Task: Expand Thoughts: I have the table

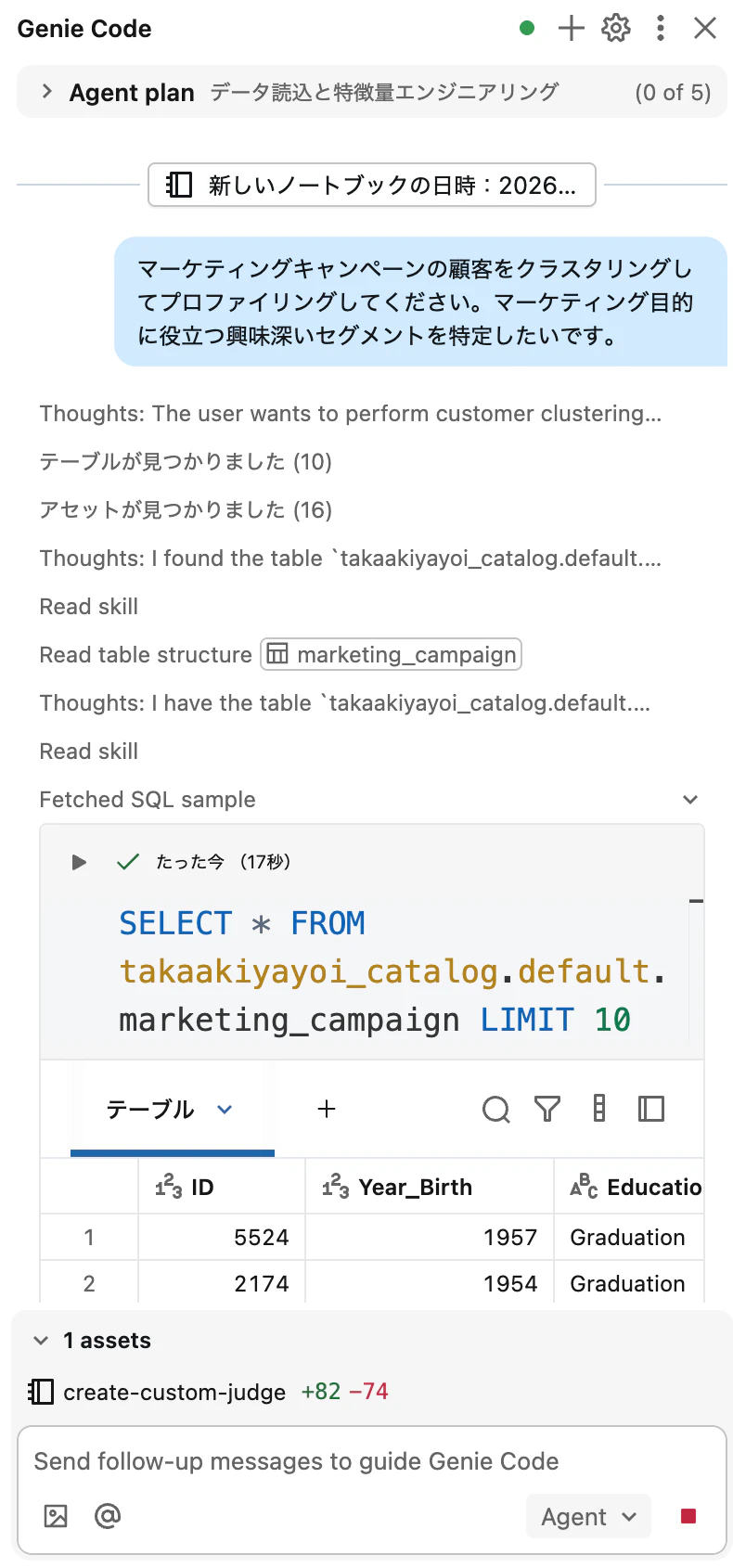Action: click(x=345, y=703)
